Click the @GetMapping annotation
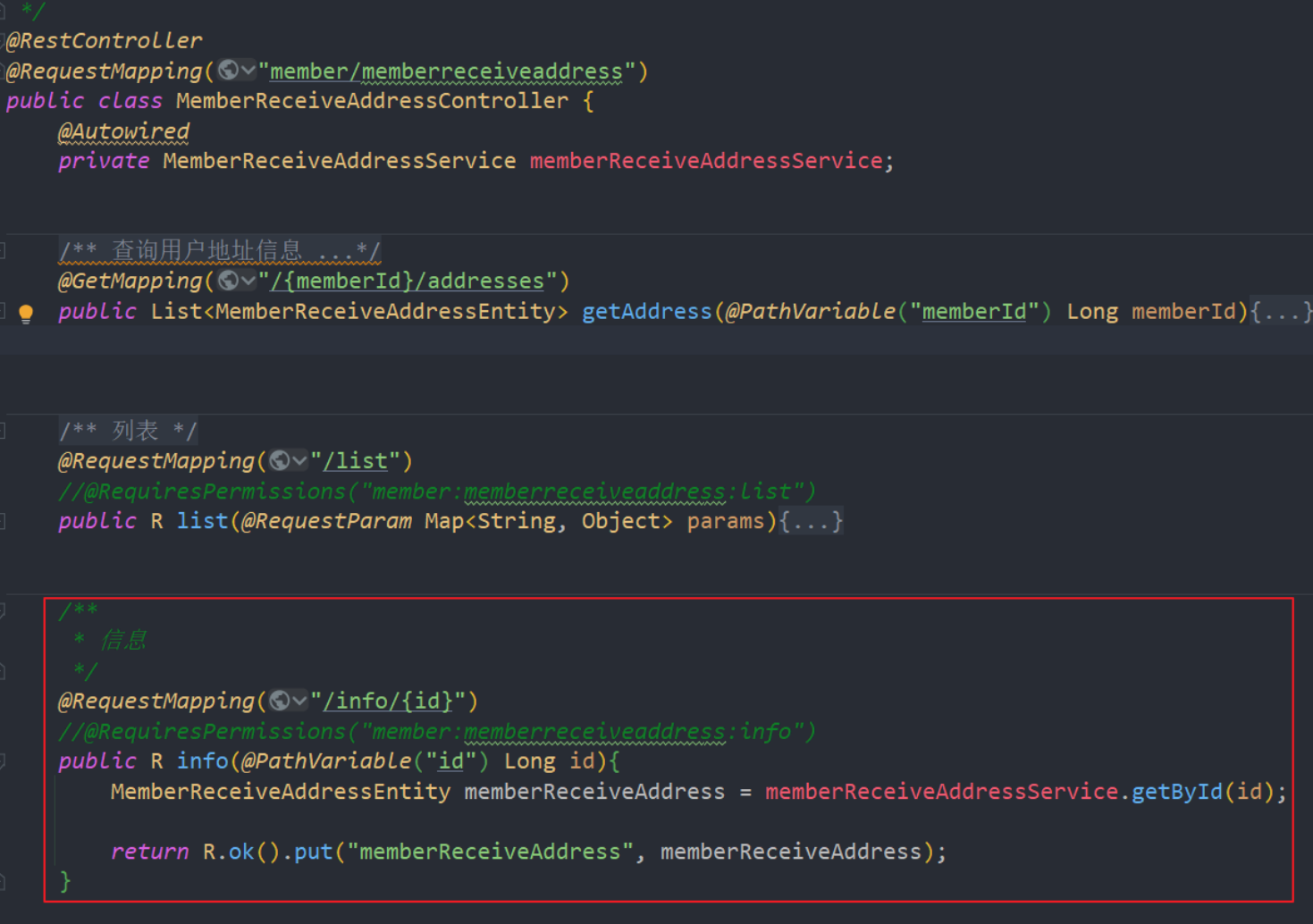This screenshot has height=924, width=1313. pyautogui.click(x=130, y=281)
